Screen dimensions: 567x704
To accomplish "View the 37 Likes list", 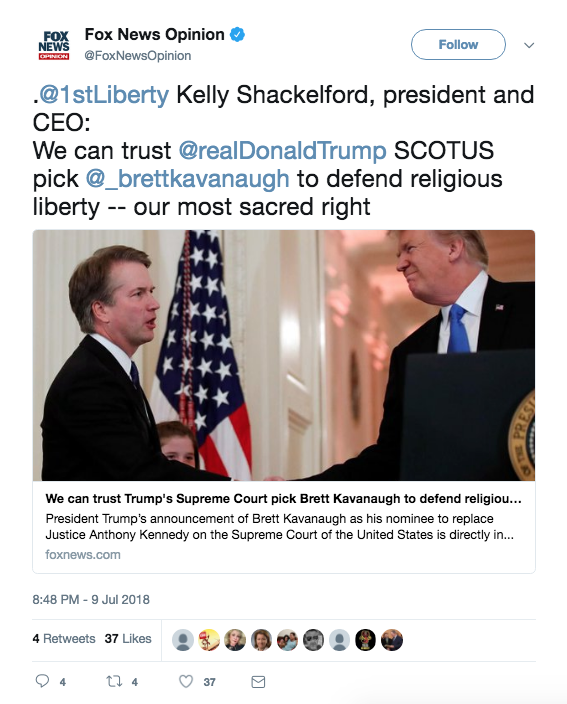I will 128,638.
